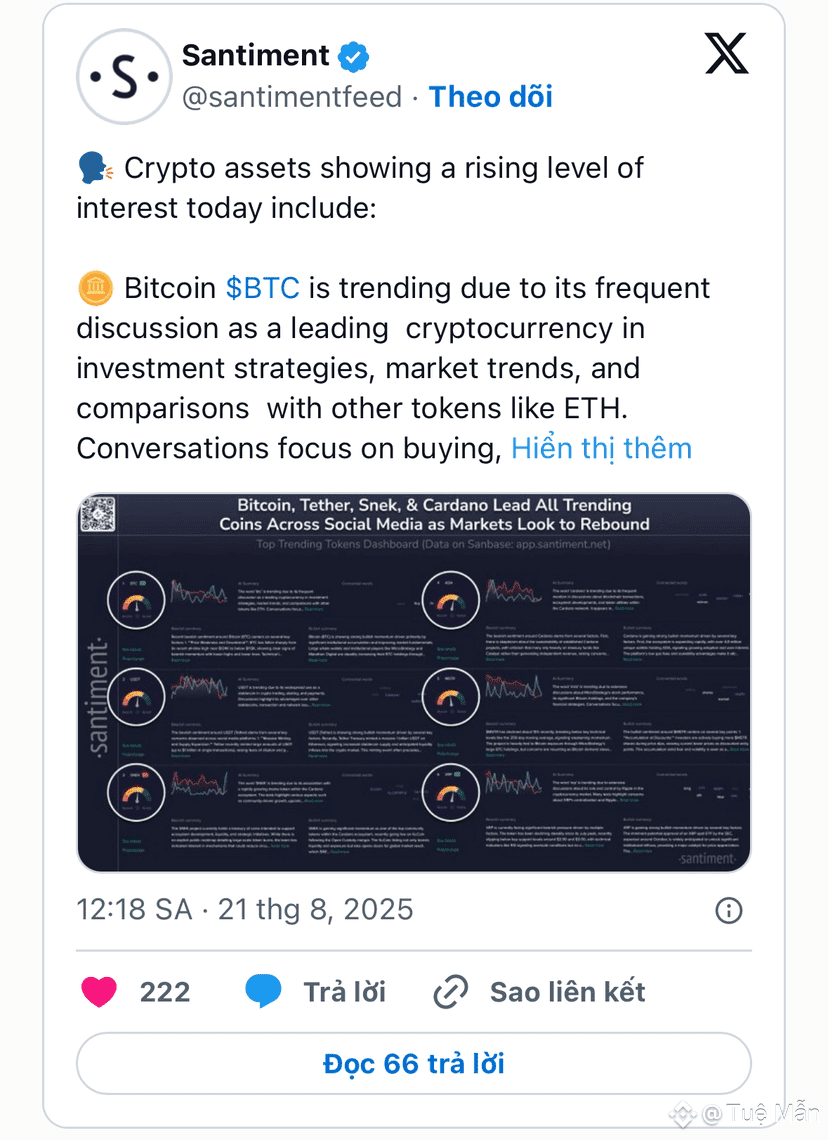
Task: Click the copy link chain icon
Action: click(451, 992)
